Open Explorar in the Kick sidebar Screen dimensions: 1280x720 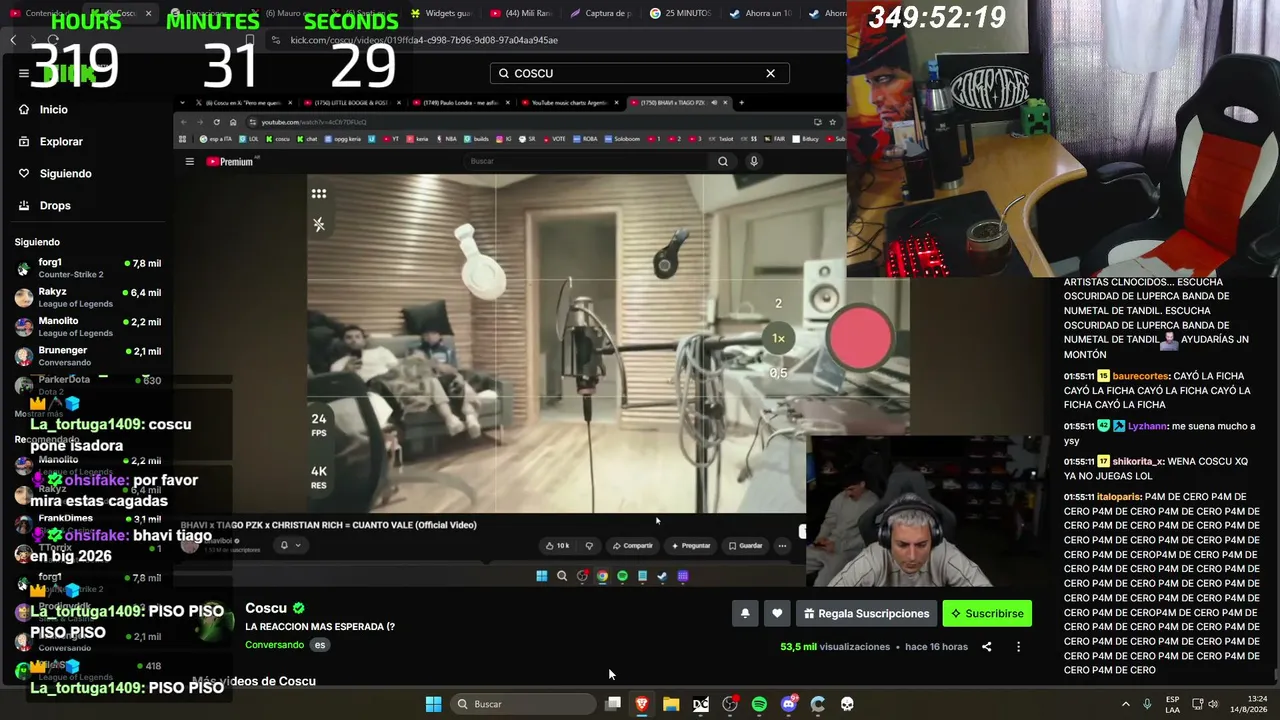[x=50, y=141]
